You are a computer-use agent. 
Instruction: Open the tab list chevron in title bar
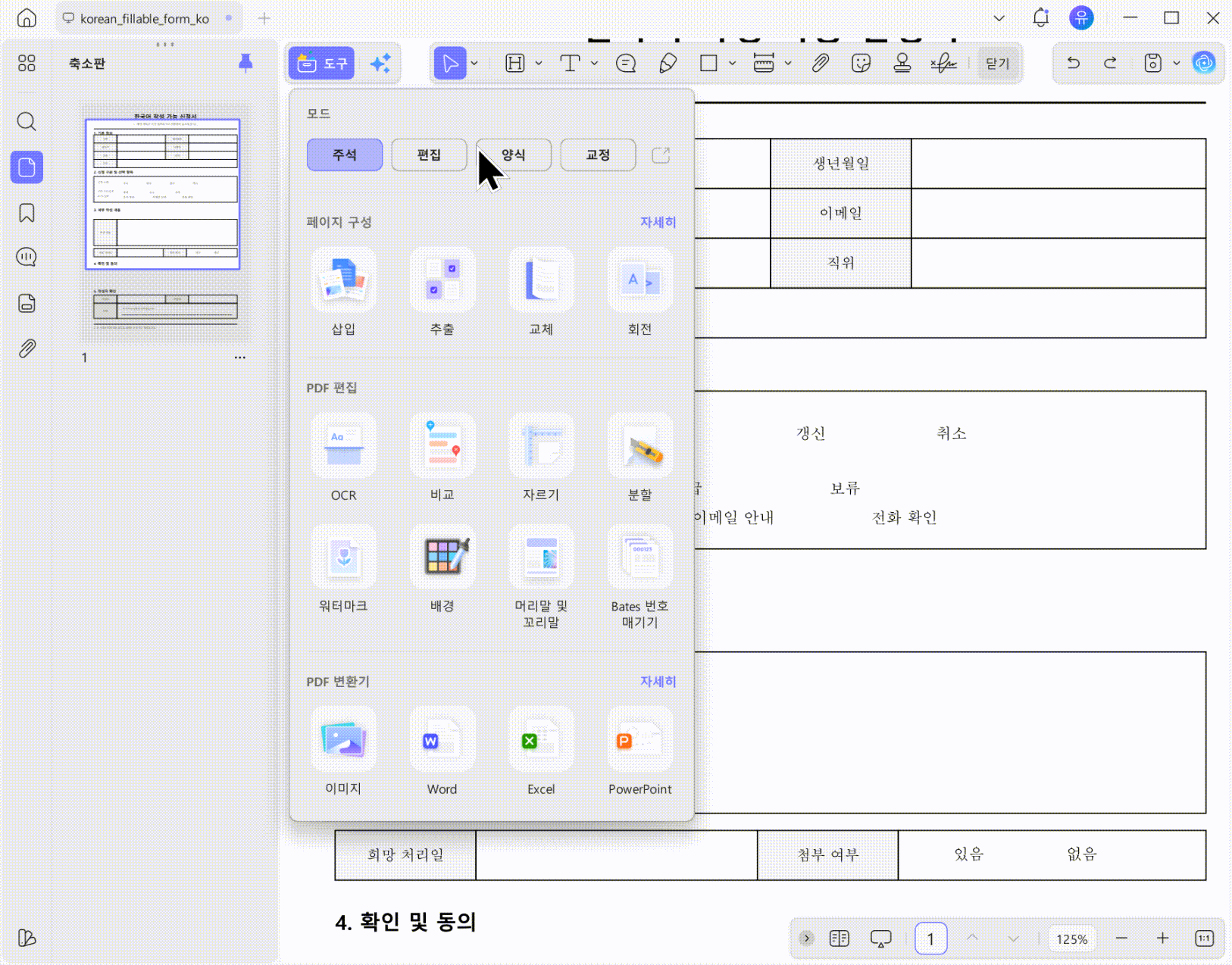tap(999, 18)
